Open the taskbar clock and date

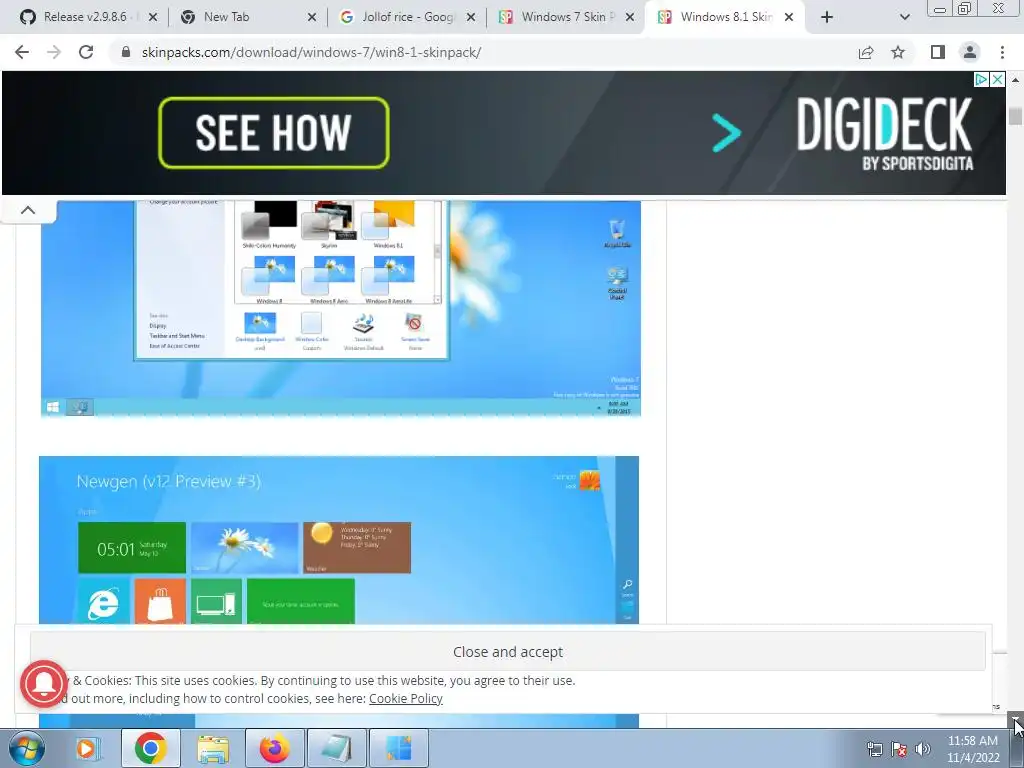973,749
